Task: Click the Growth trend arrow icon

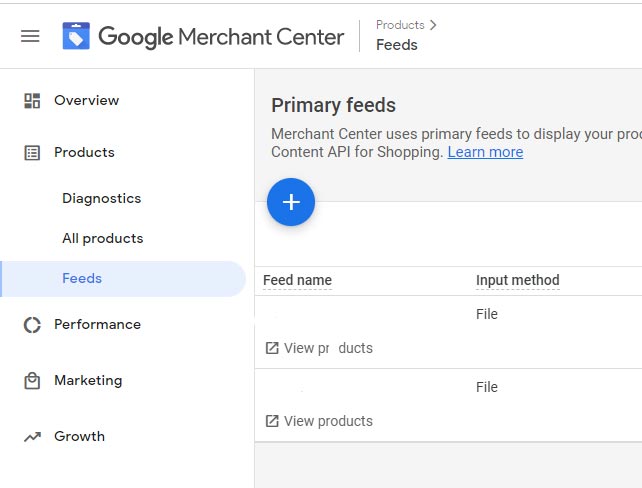Action: tap(32, 437)
